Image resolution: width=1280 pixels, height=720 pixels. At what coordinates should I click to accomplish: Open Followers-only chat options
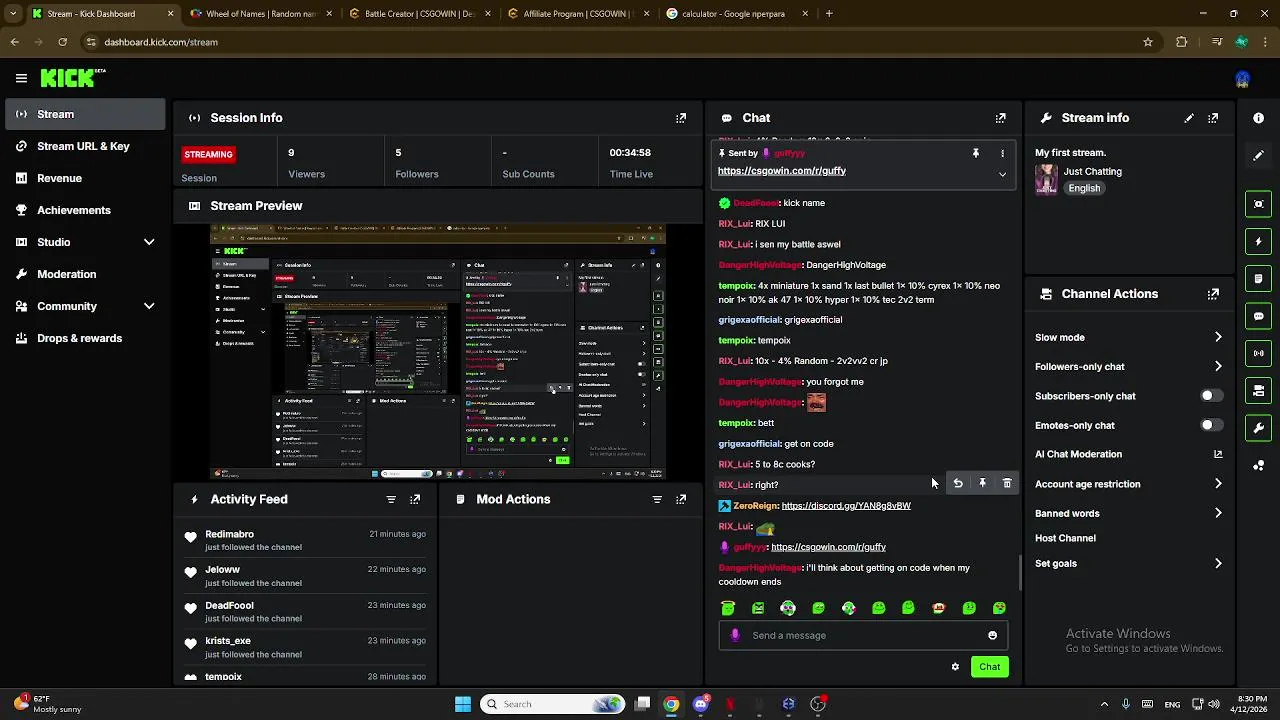tap(1129, 366)
